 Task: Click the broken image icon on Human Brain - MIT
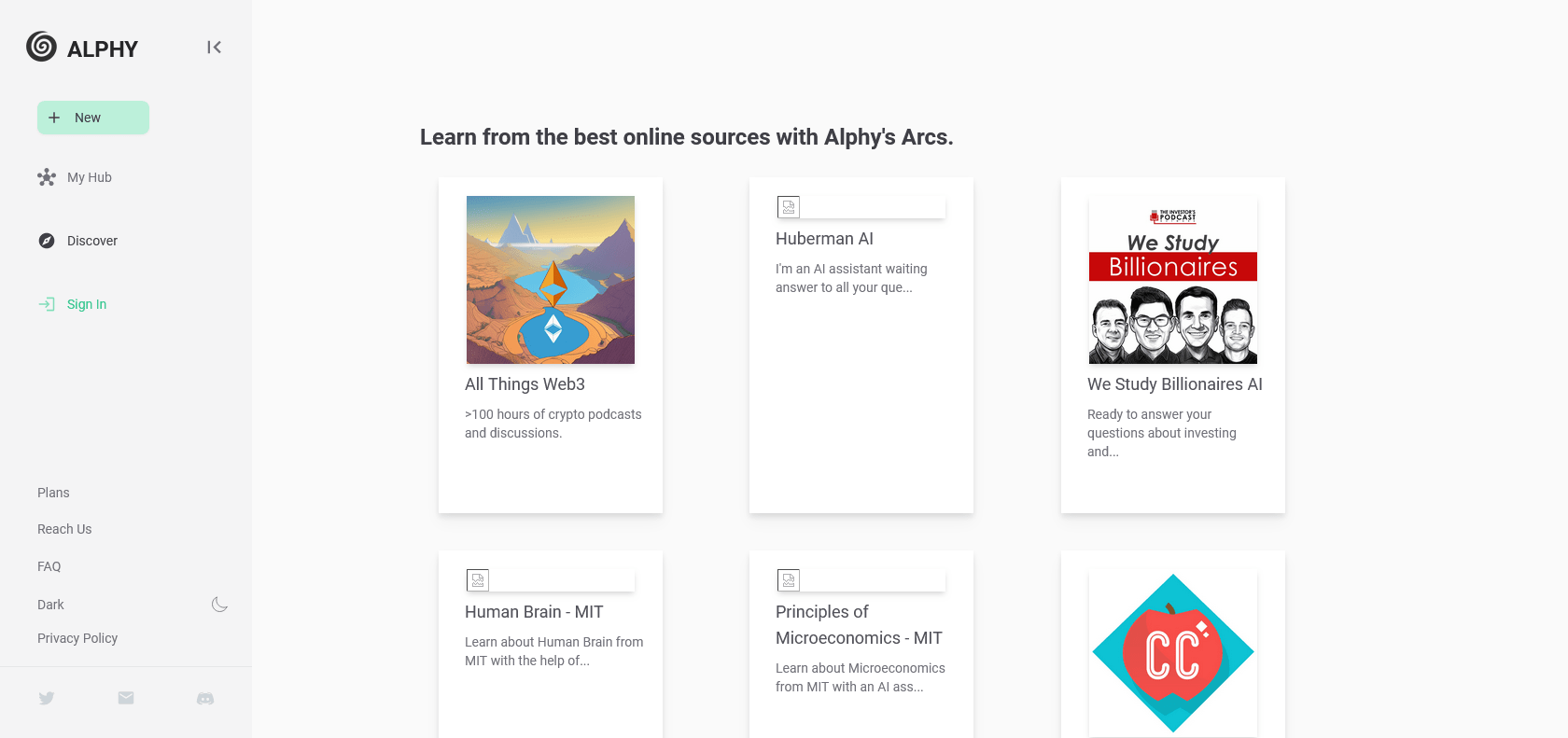pyautogui.click(x=478, y=580)
